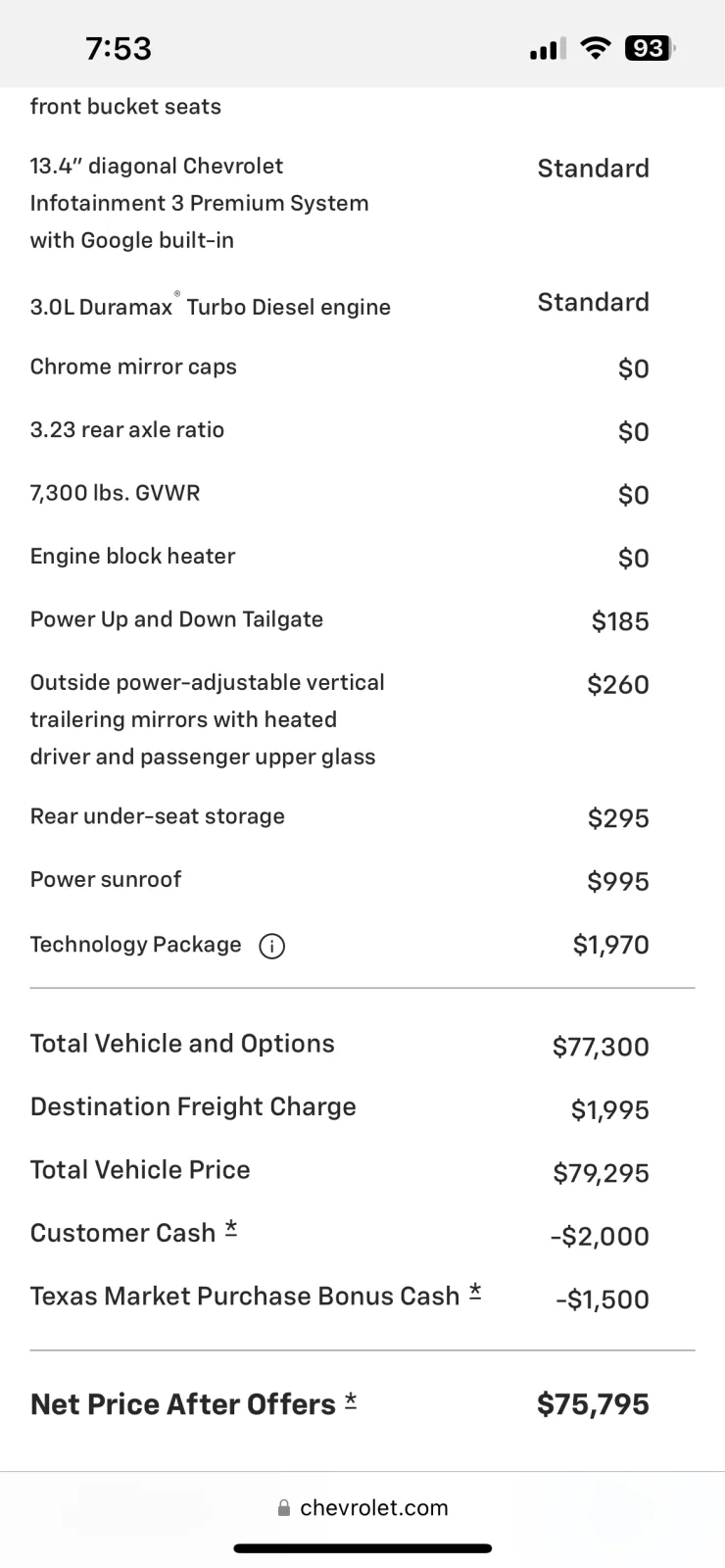Tap the Total Vehicle and Options line
Screen dimensions: 725x1568
point(362,1045)
